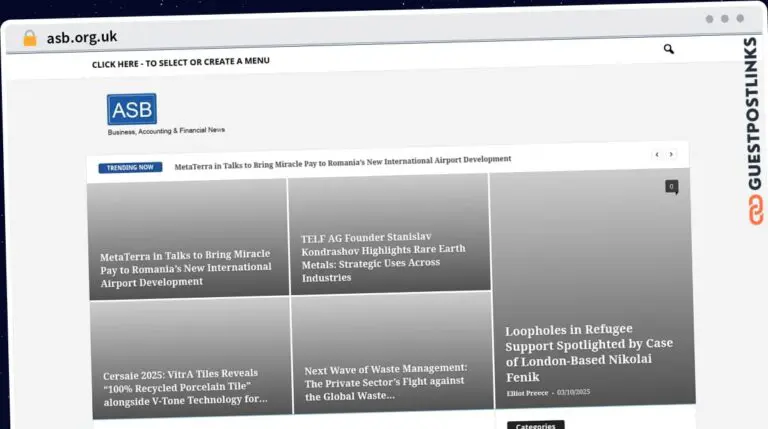
Task: Click author name Elliot Preece
Action: pos(526,392)
